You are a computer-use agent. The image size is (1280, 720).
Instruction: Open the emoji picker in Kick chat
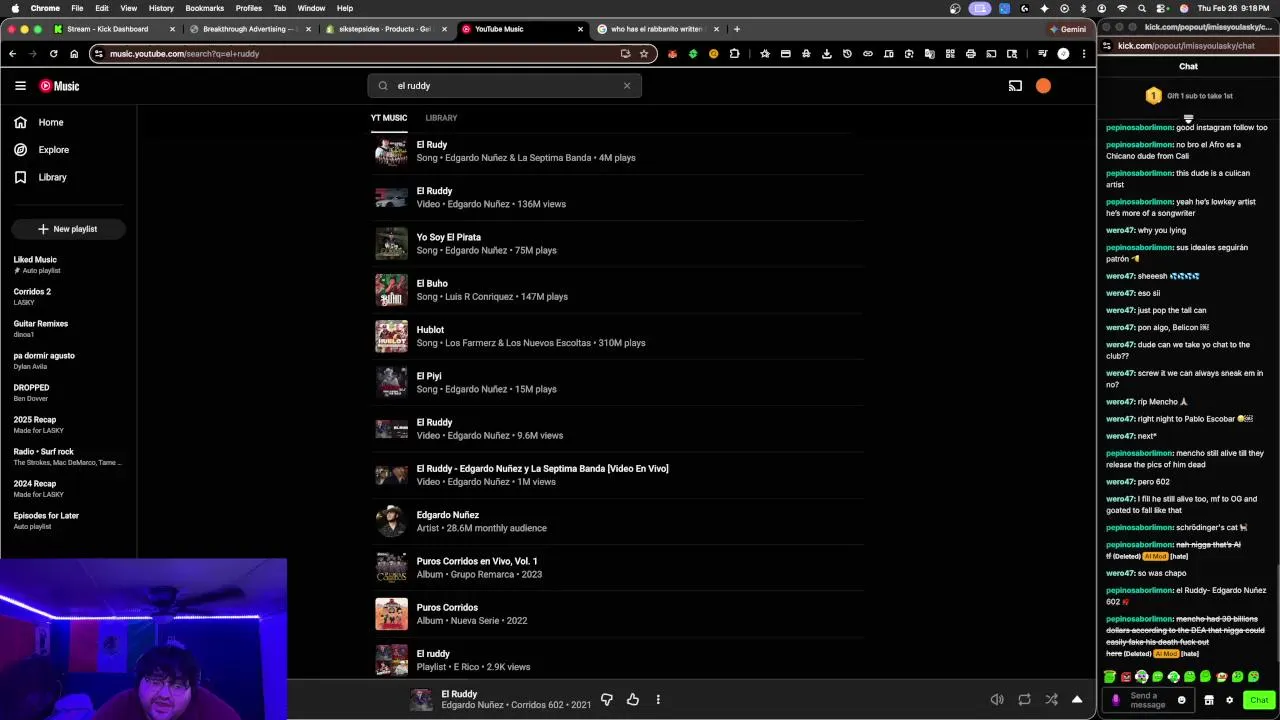click(1181, 700)
